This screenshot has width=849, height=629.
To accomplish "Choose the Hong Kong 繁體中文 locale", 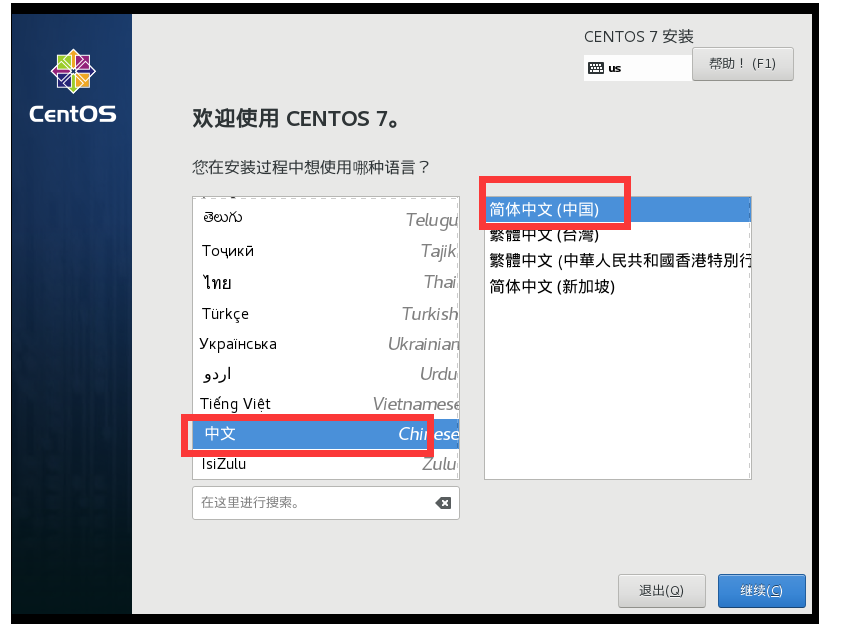I will tap(618, 260).
